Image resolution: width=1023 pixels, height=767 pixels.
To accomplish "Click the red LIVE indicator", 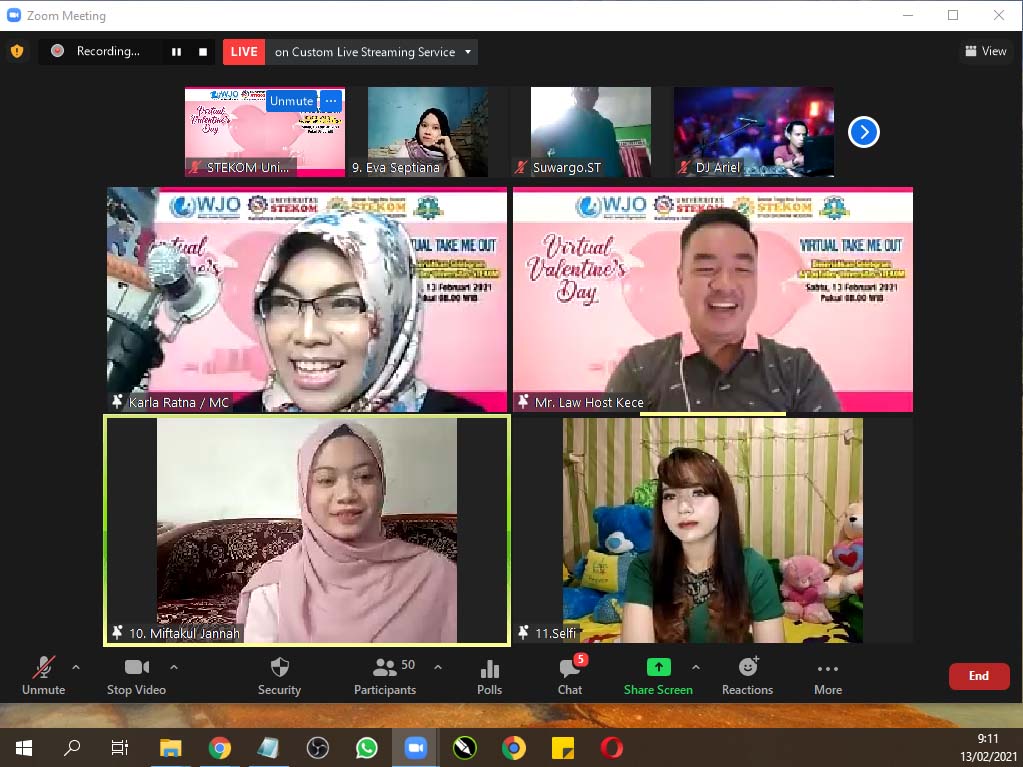I will [244, 52].
